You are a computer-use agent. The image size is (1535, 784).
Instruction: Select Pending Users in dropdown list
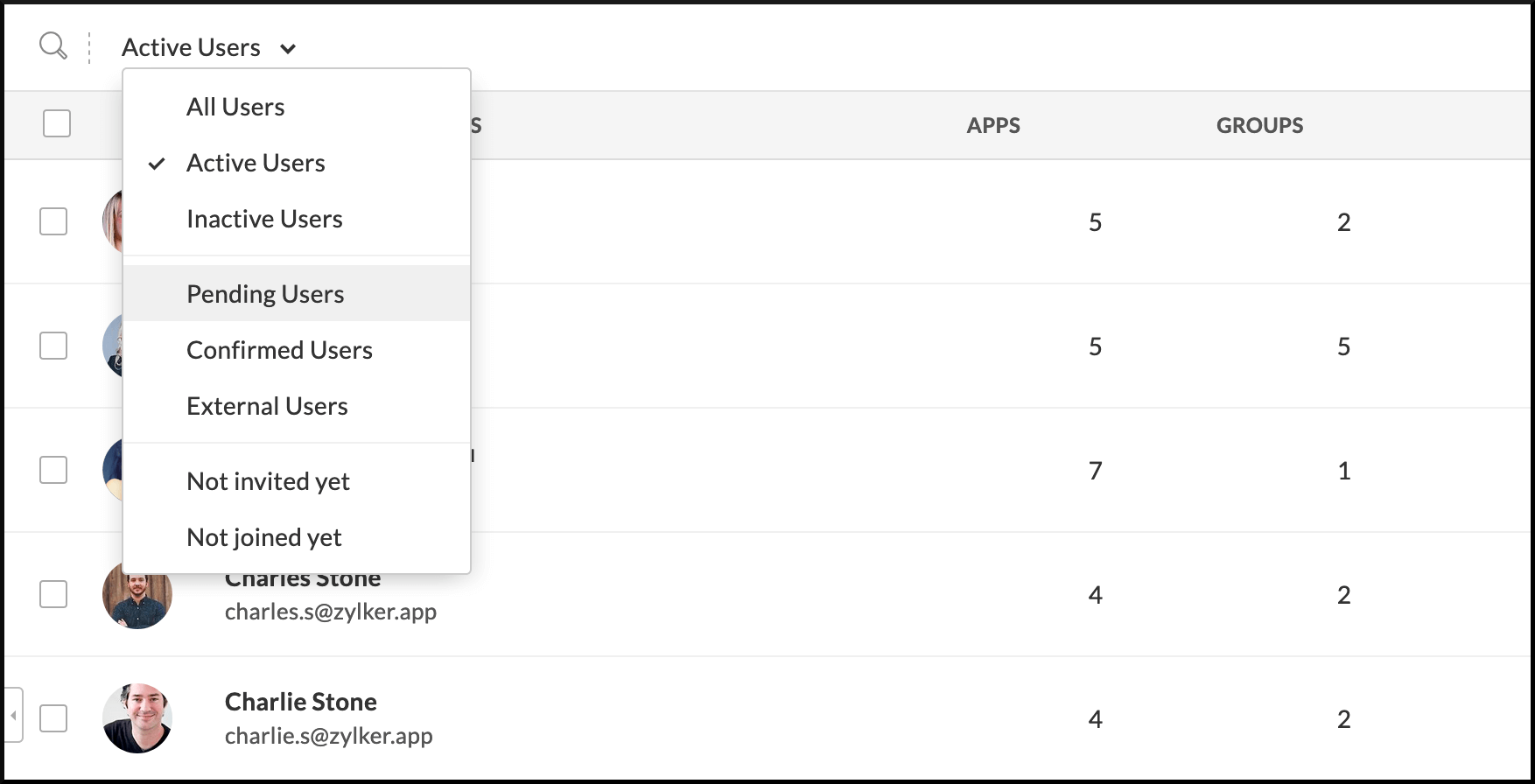pyautogui.click(x=265, y=294)
